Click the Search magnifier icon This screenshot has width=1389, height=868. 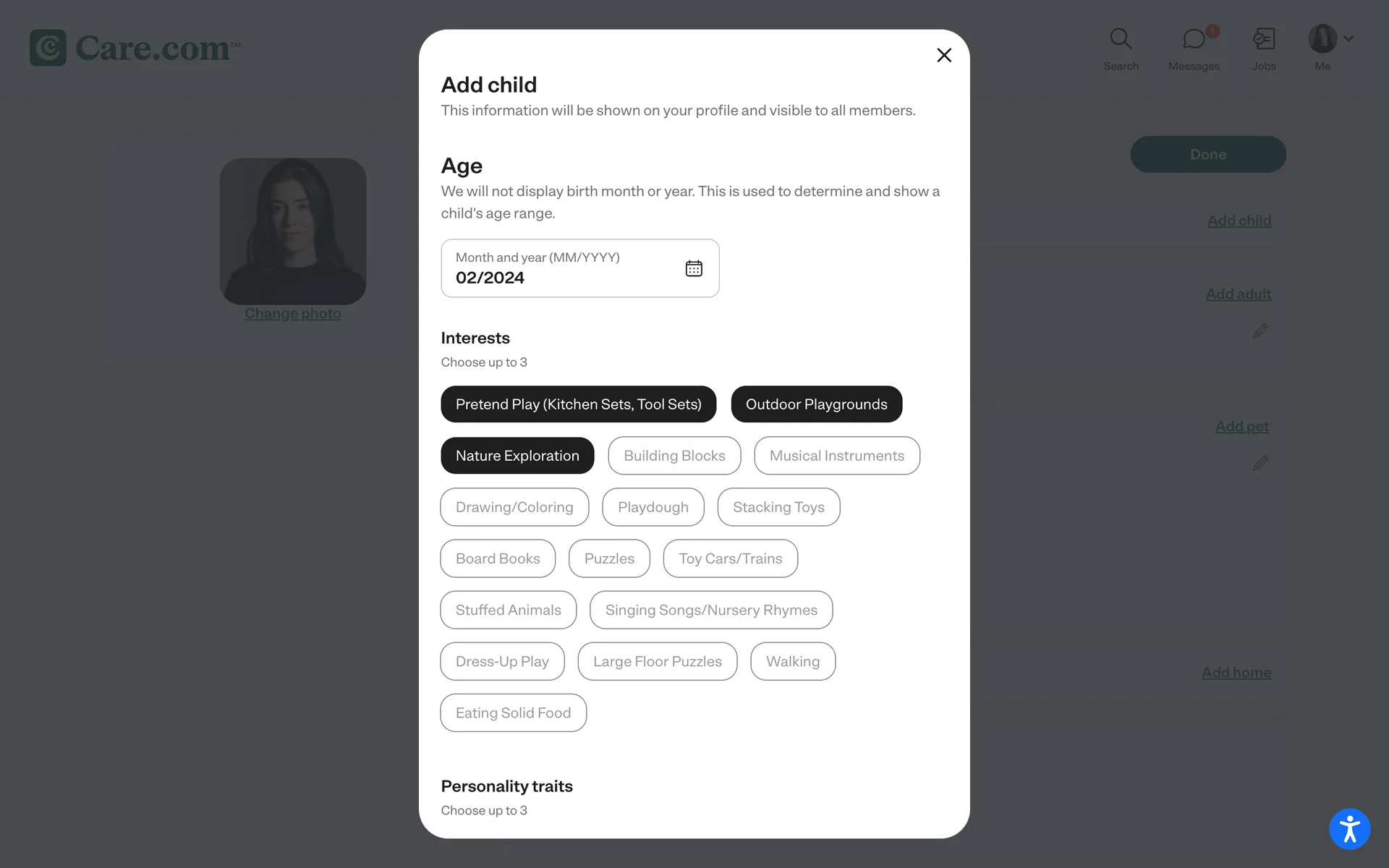click(x=1121, y=39)
